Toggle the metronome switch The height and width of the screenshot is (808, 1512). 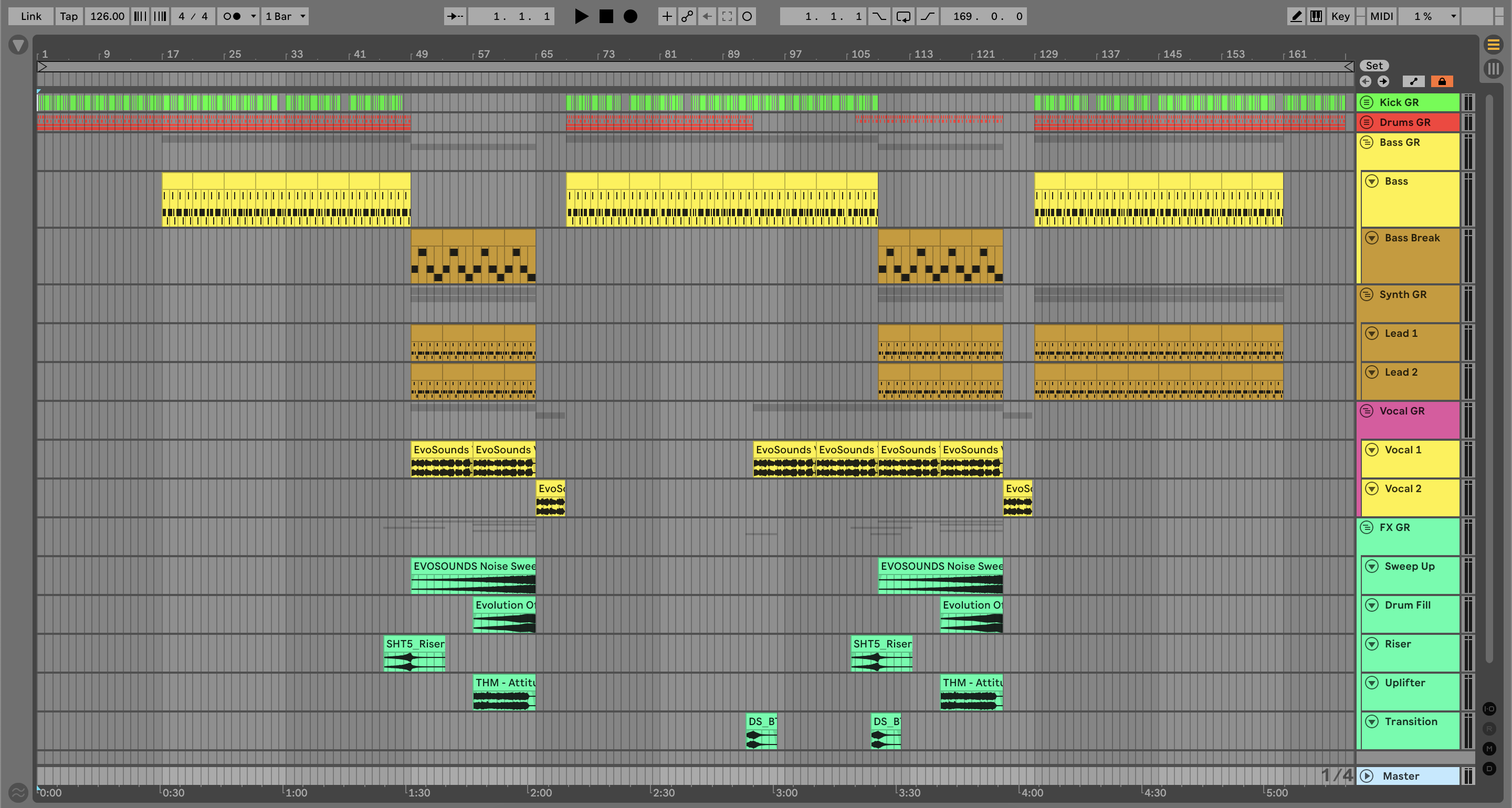(233, 16)
